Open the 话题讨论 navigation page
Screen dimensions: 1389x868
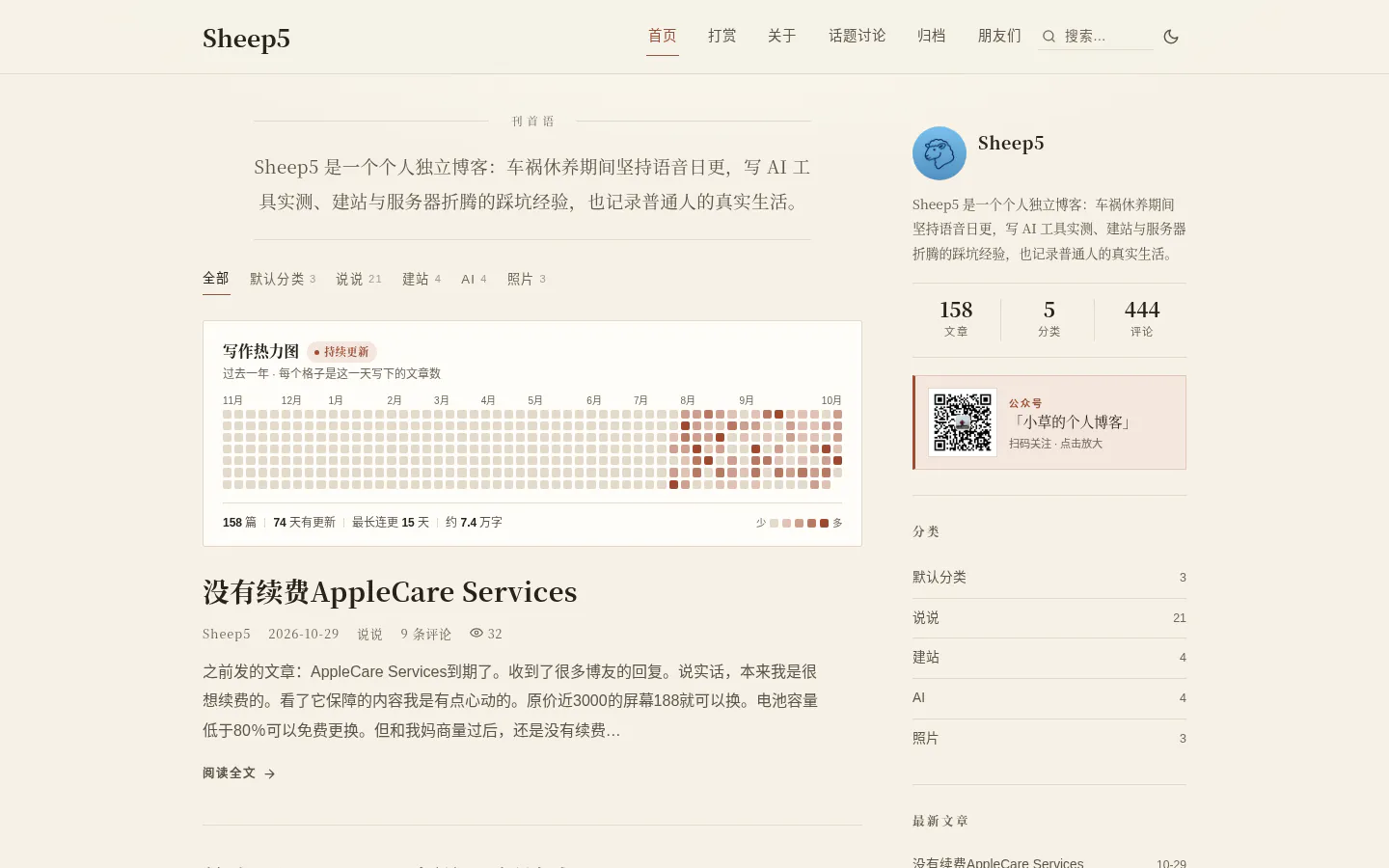pyautogui.click(x=858, y=36)
